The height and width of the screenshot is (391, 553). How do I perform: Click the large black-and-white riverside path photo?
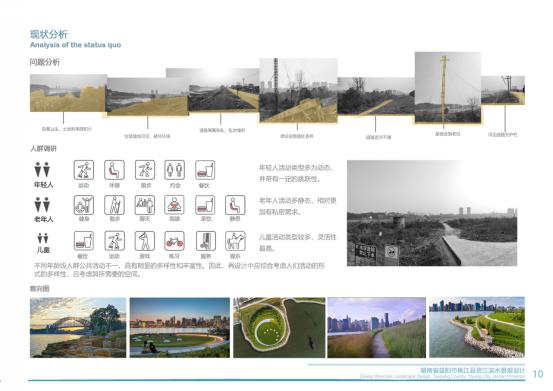432,213
